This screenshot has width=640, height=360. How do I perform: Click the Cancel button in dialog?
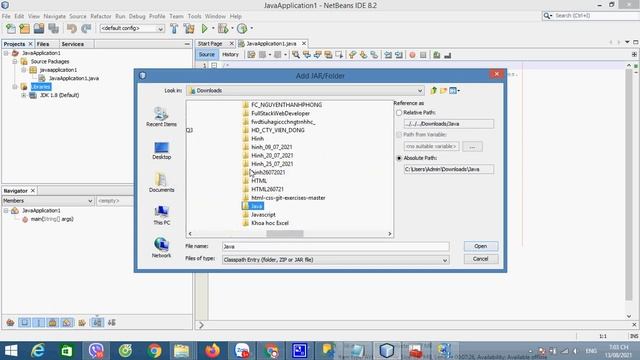tap(480, 259)
